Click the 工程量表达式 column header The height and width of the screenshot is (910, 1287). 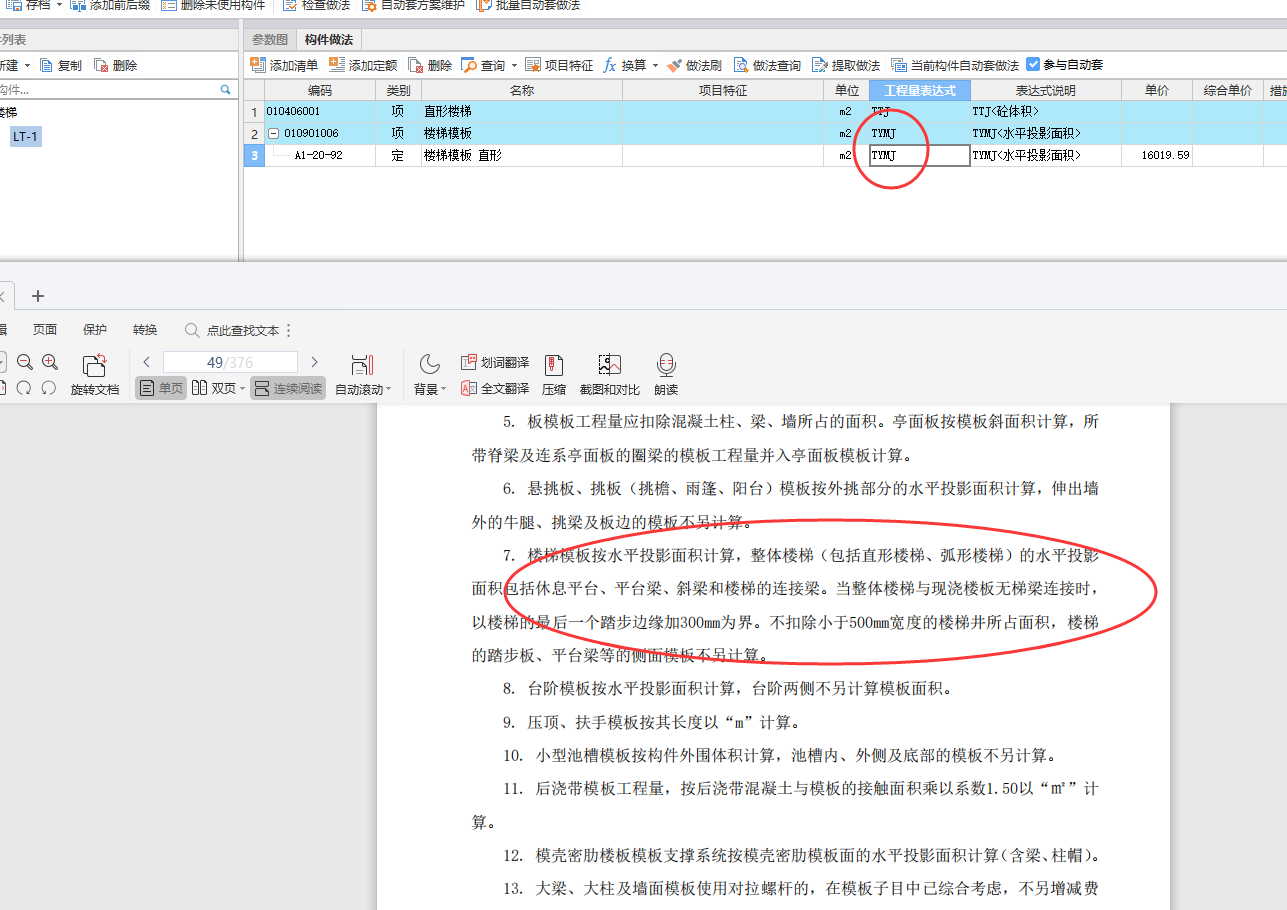click(919, 90)
